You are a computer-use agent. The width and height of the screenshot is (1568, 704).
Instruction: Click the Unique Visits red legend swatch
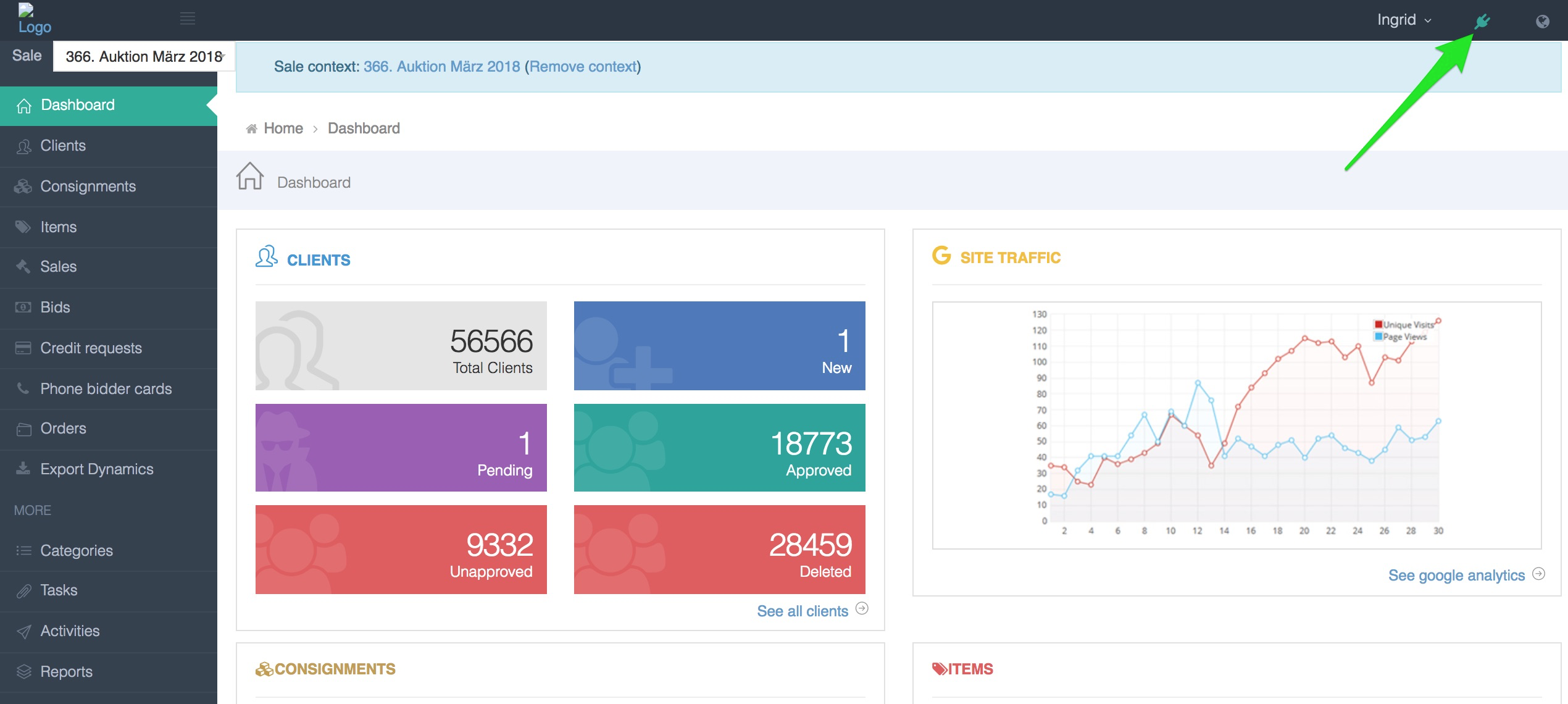1378,325
